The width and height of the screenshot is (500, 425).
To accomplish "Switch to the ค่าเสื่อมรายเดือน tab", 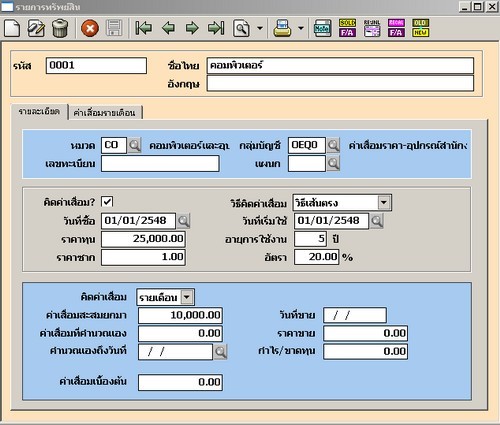I will tap(105, 113).
